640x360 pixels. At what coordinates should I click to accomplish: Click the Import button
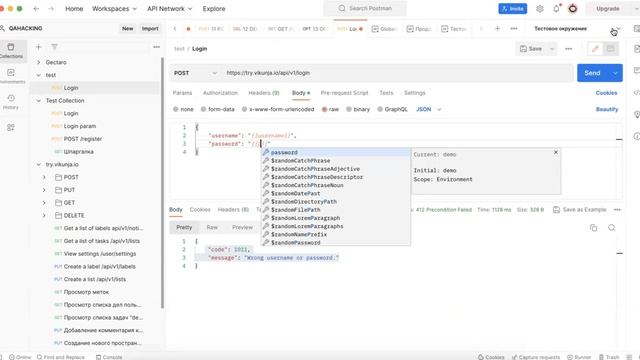[150, 29]
